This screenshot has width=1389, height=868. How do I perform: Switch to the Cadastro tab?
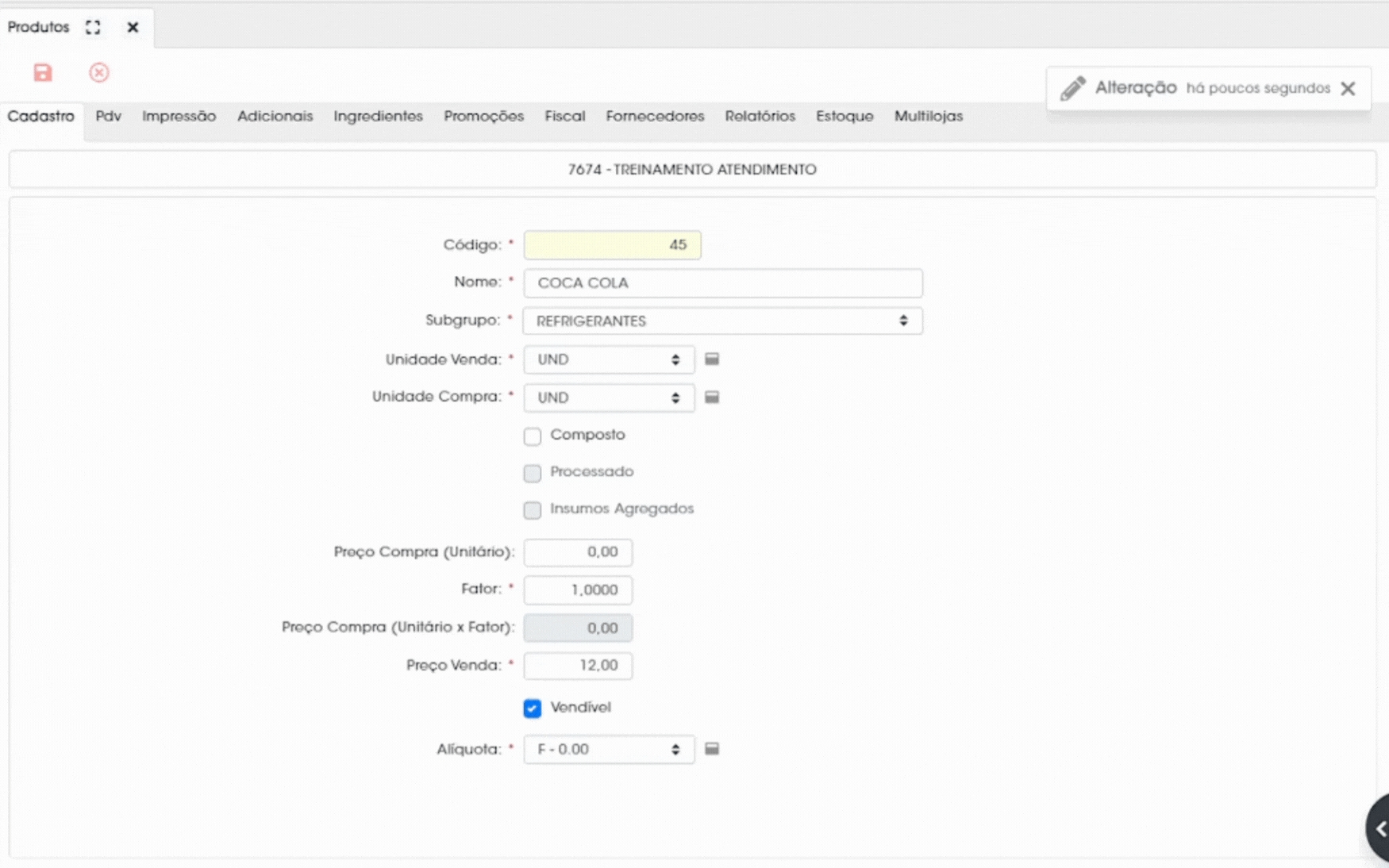pyautogui.click(x=41, y=117)
